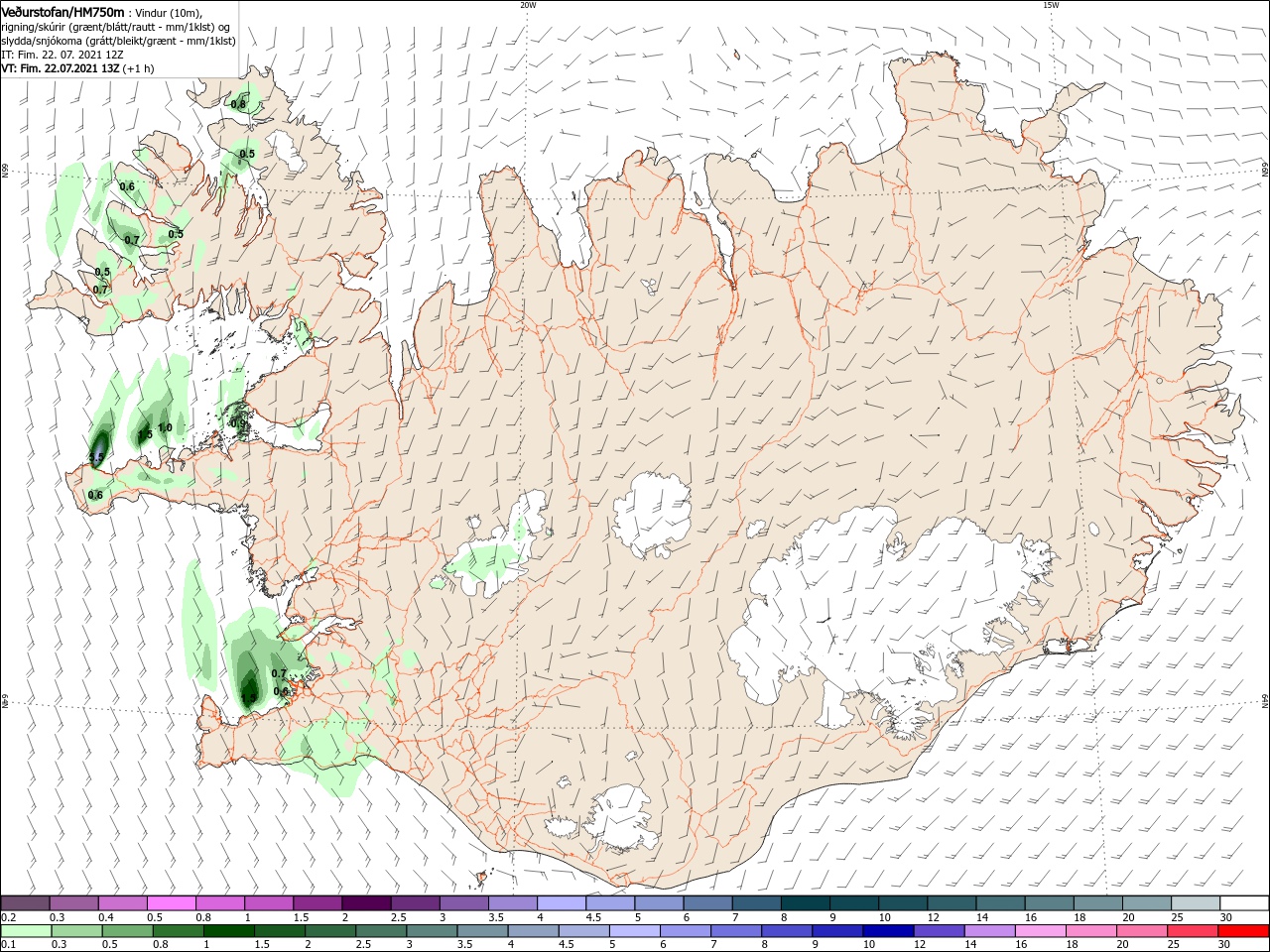Image resolution: width=1270 pixels, height=952 pixels.
Task: Click the 1.5 precipitation value on the map
Action: coord(145,434)
